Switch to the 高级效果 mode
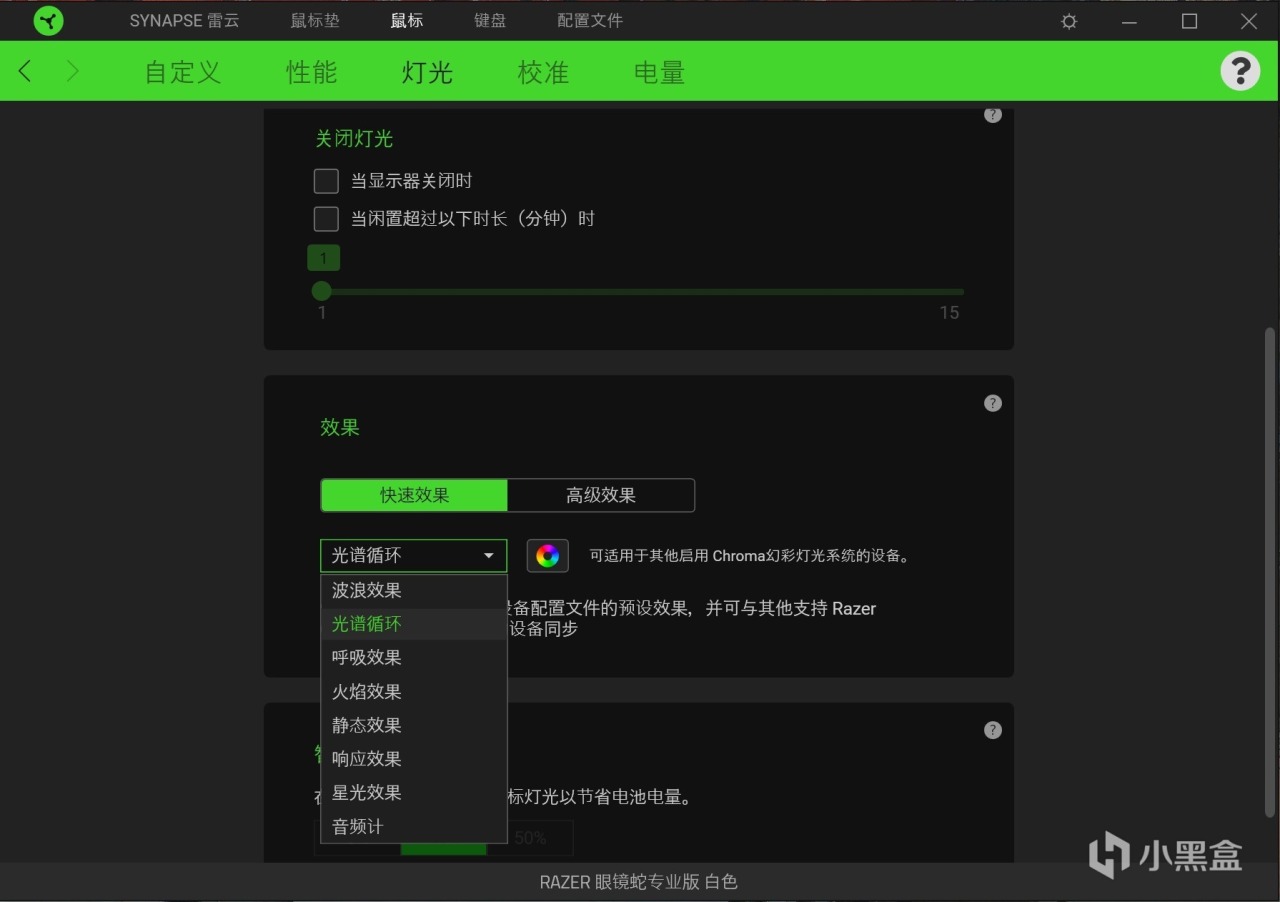1280x902 pixels. click(x=601, y=495)
